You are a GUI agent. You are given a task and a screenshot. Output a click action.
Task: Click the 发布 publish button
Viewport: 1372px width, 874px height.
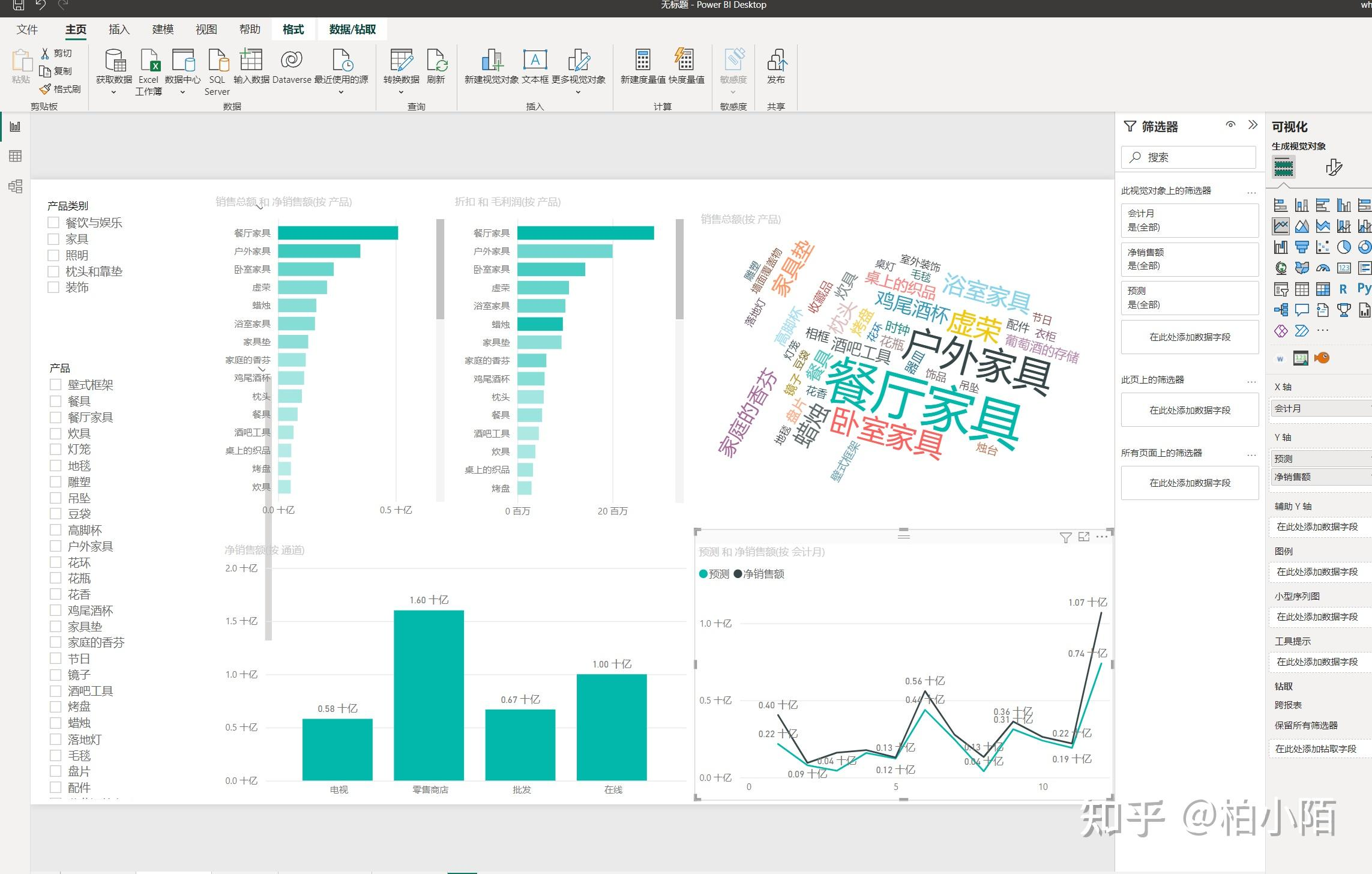(776, 66)
